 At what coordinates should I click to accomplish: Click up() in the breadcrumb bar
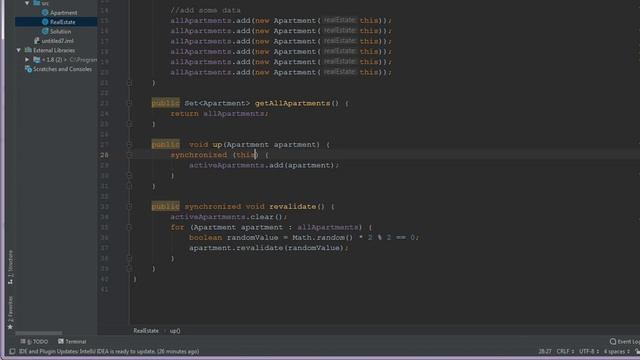point(175,331)
